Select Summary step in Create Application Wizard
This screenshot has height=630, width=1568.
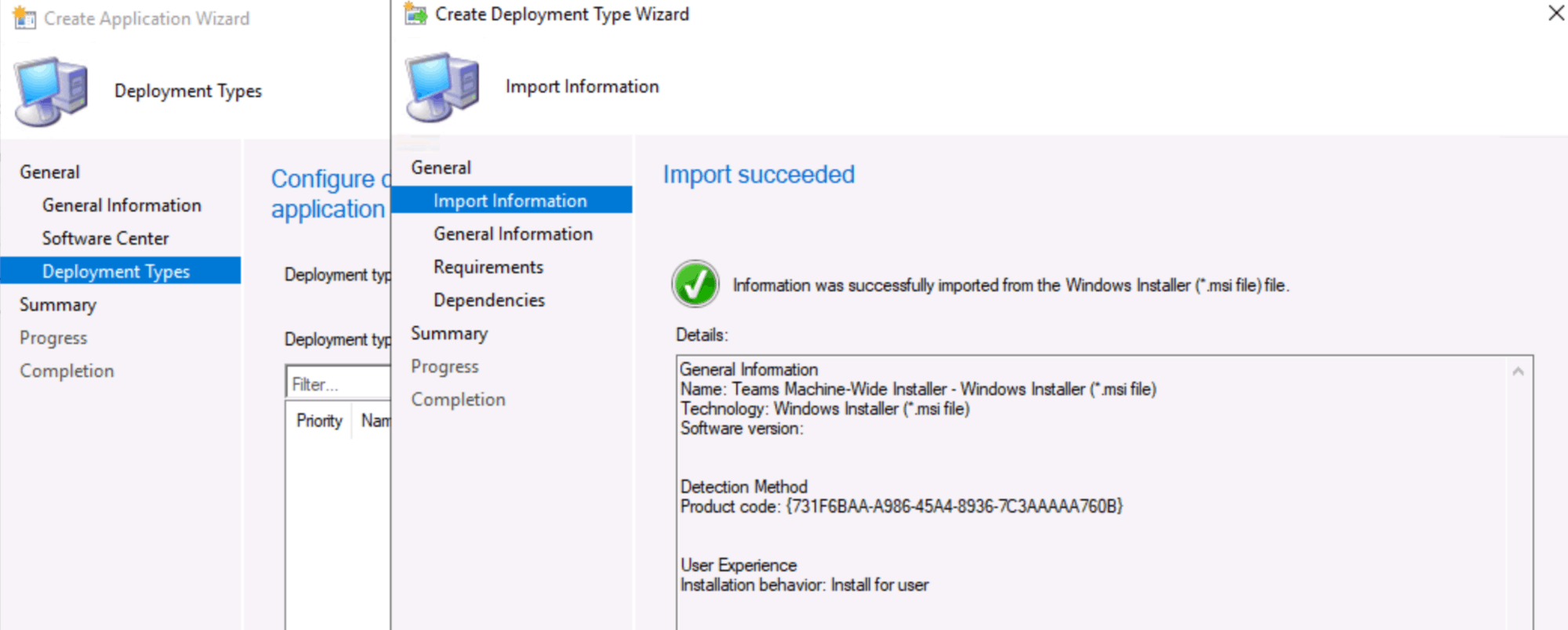pyautogui.click(x=58, y=305)
